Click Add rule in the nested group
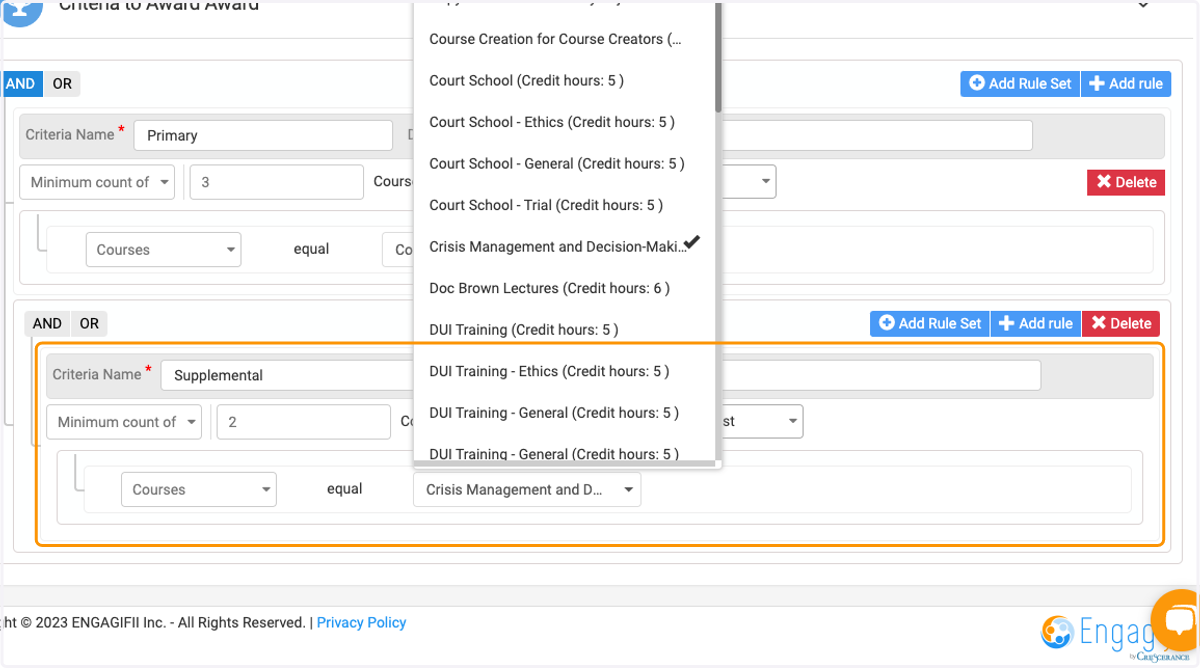Image resolution: width=1200 pixels, height=668 pixels. pos(1036,323)
